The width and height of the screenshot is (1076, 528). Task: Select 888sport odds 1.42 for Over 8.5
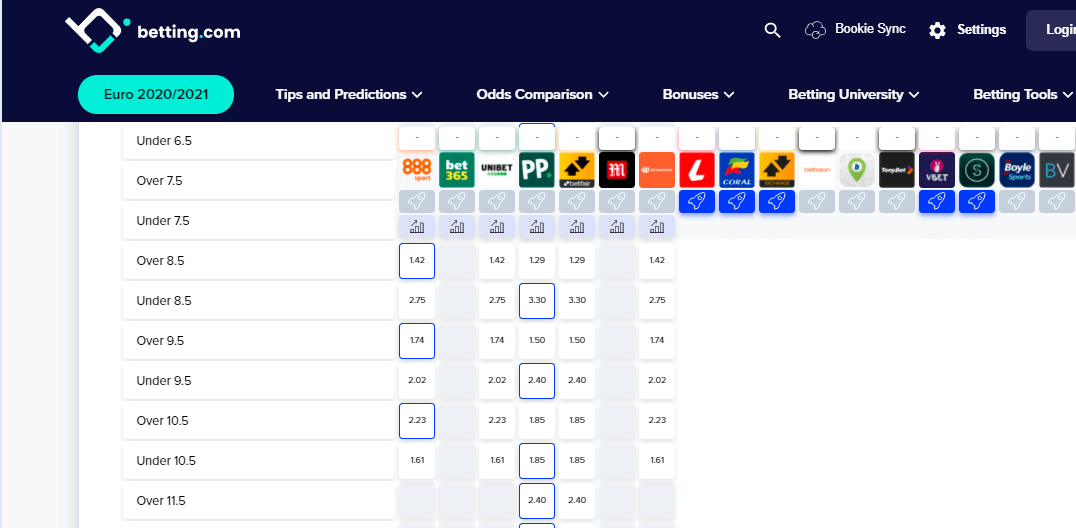pyautogui.click(x=417, y=261)
